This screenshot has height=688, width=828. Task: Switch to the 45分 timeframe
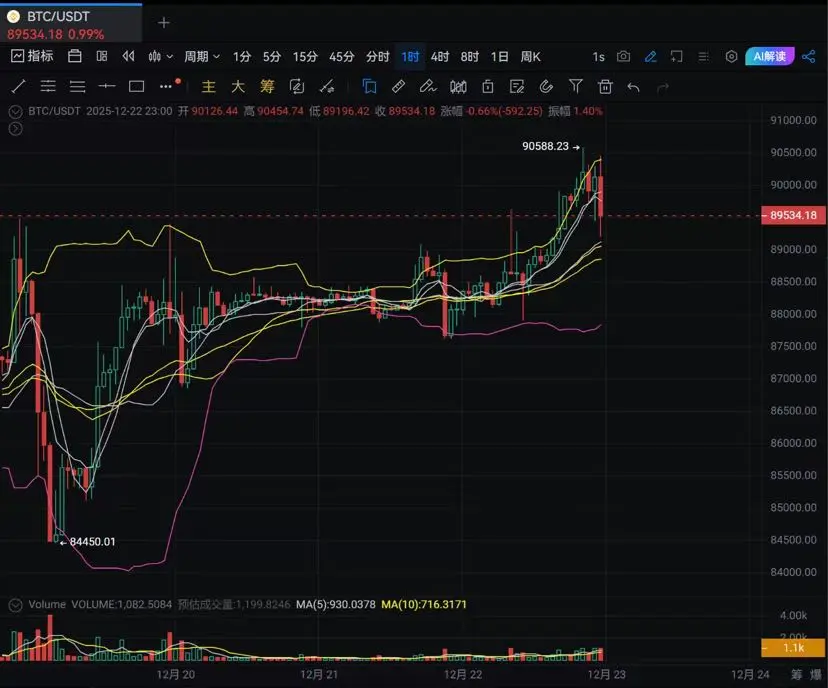click(x=341, y=56)
